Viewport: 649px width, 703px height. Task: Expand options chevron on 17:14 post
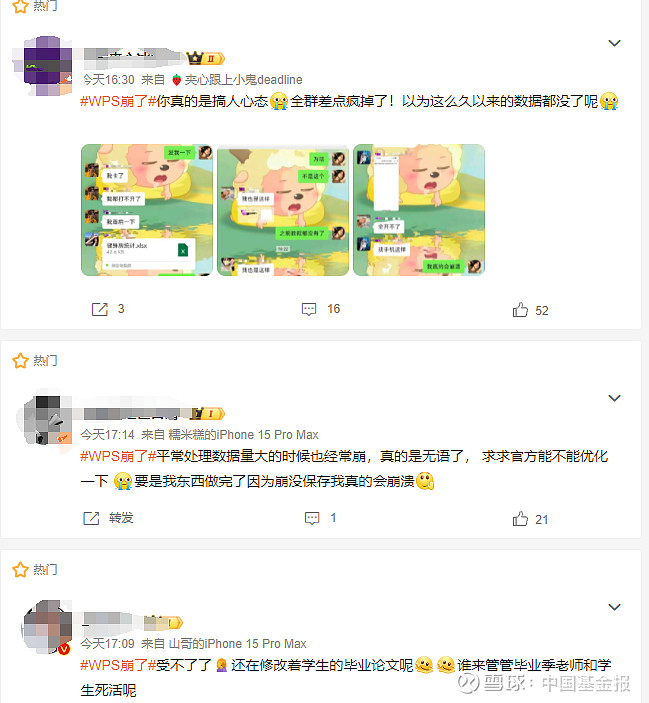614,398
